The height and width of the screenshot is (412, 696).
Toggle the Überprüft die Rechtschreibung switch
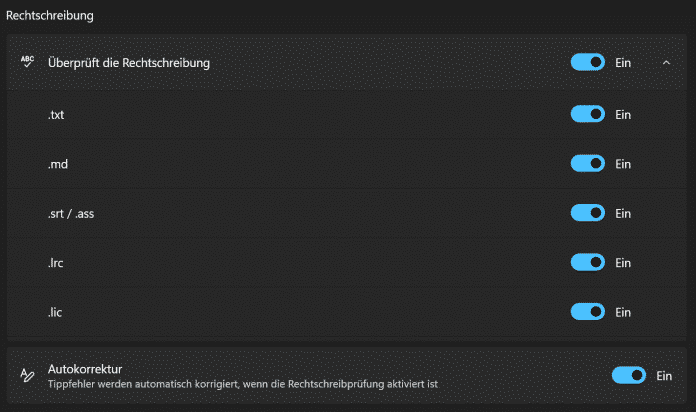click(588, 63)
